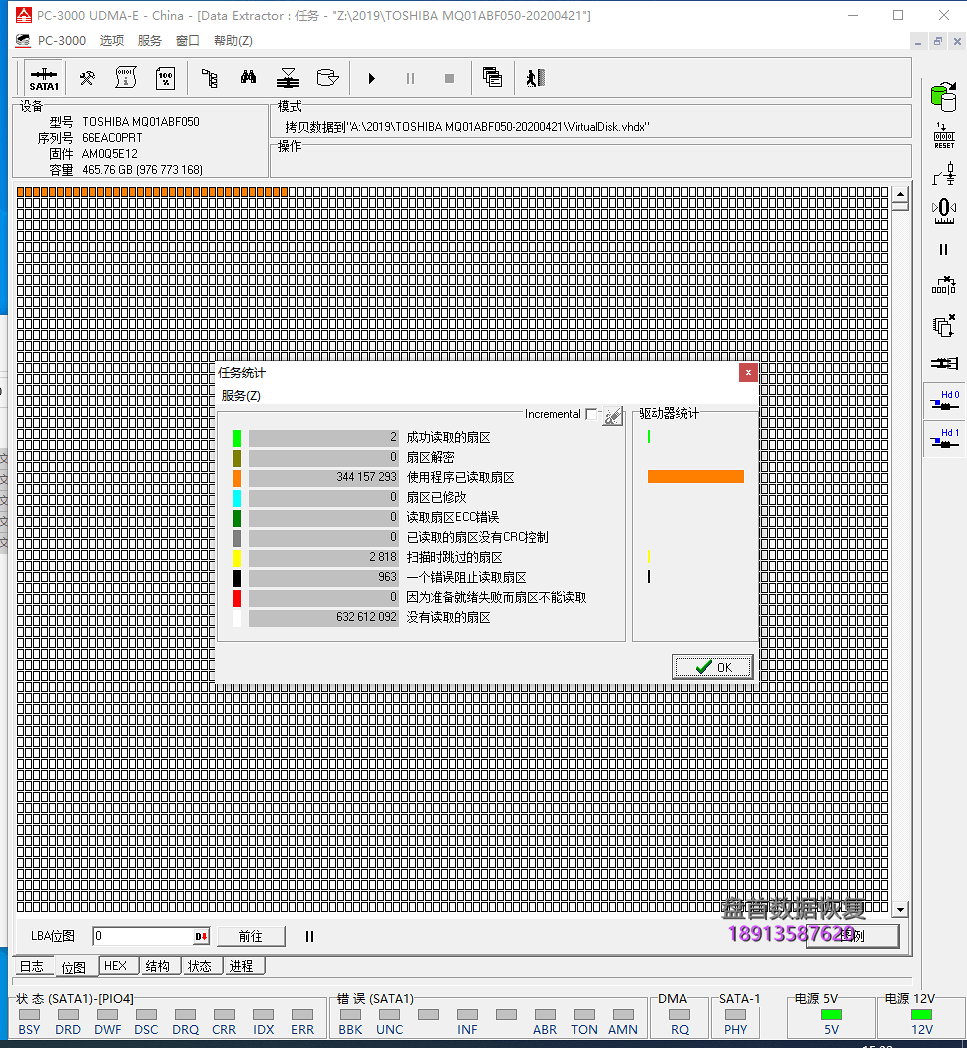Click the binoculars search icon
The height and width of the screenshot is (1048, 967).
coord(248,78)
